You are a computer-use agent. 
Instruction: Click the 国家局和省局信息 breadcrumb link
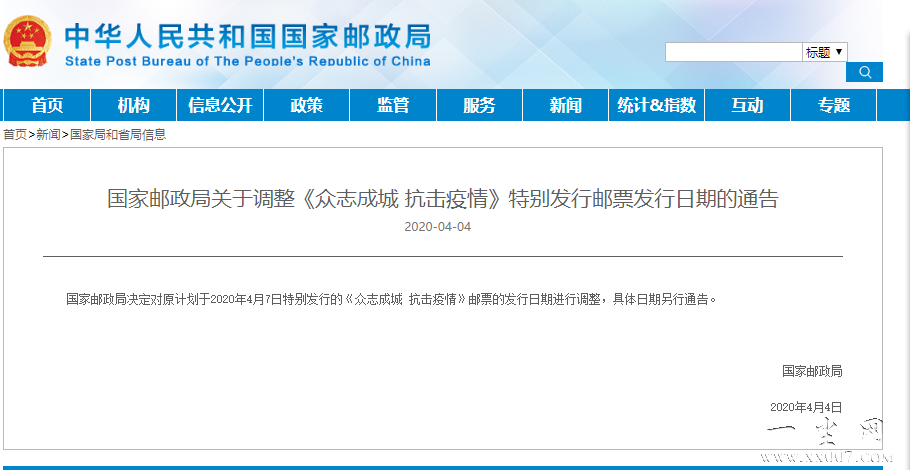[118, 135]
